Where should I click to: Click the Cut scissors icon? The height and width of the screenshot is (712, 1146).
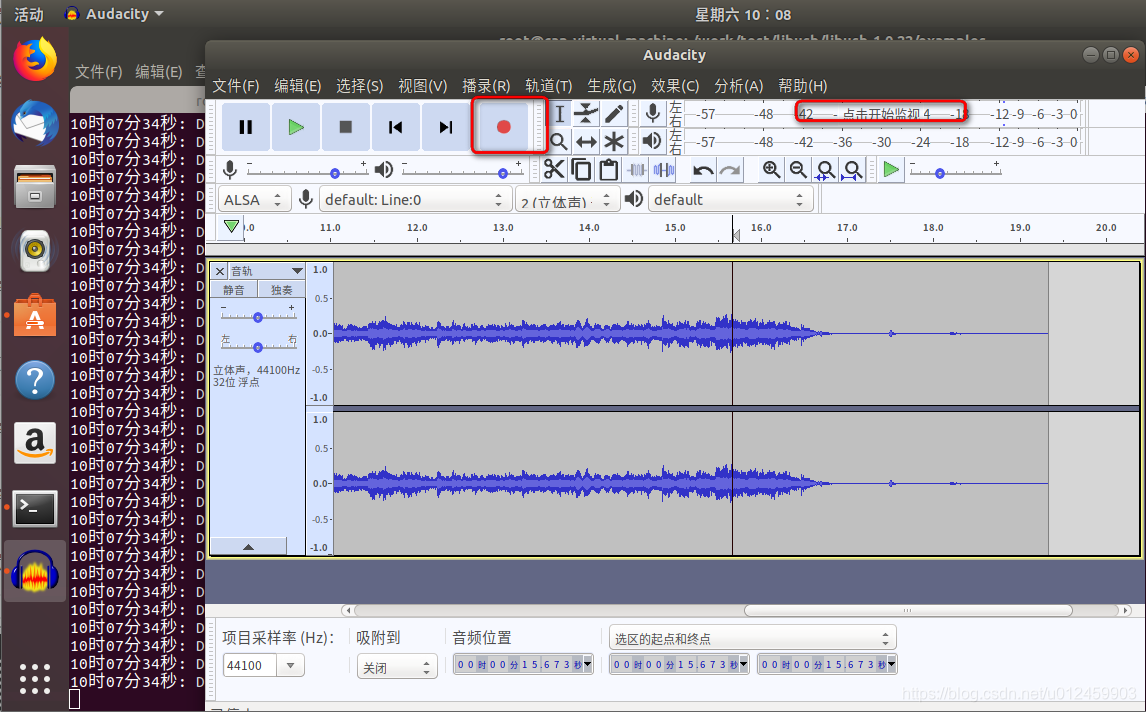coord(555,169)
